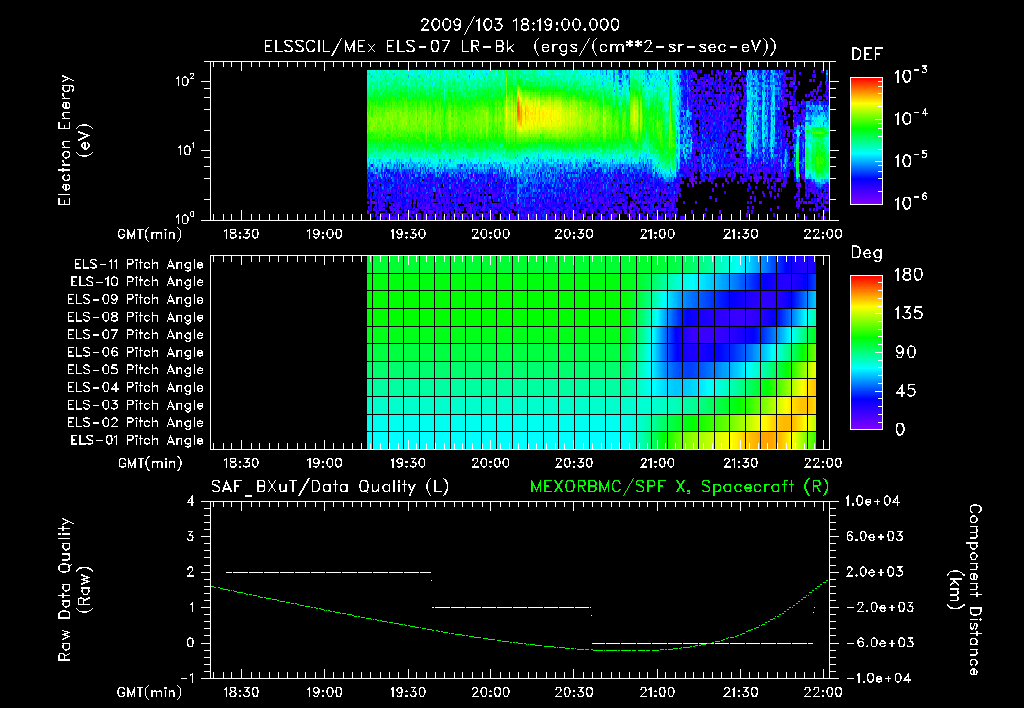Image resolution: width=1024 pixels, height=708 pixels.
Task: Select the "ELS-05 Pitch Angle" row label
Action: 136,370
